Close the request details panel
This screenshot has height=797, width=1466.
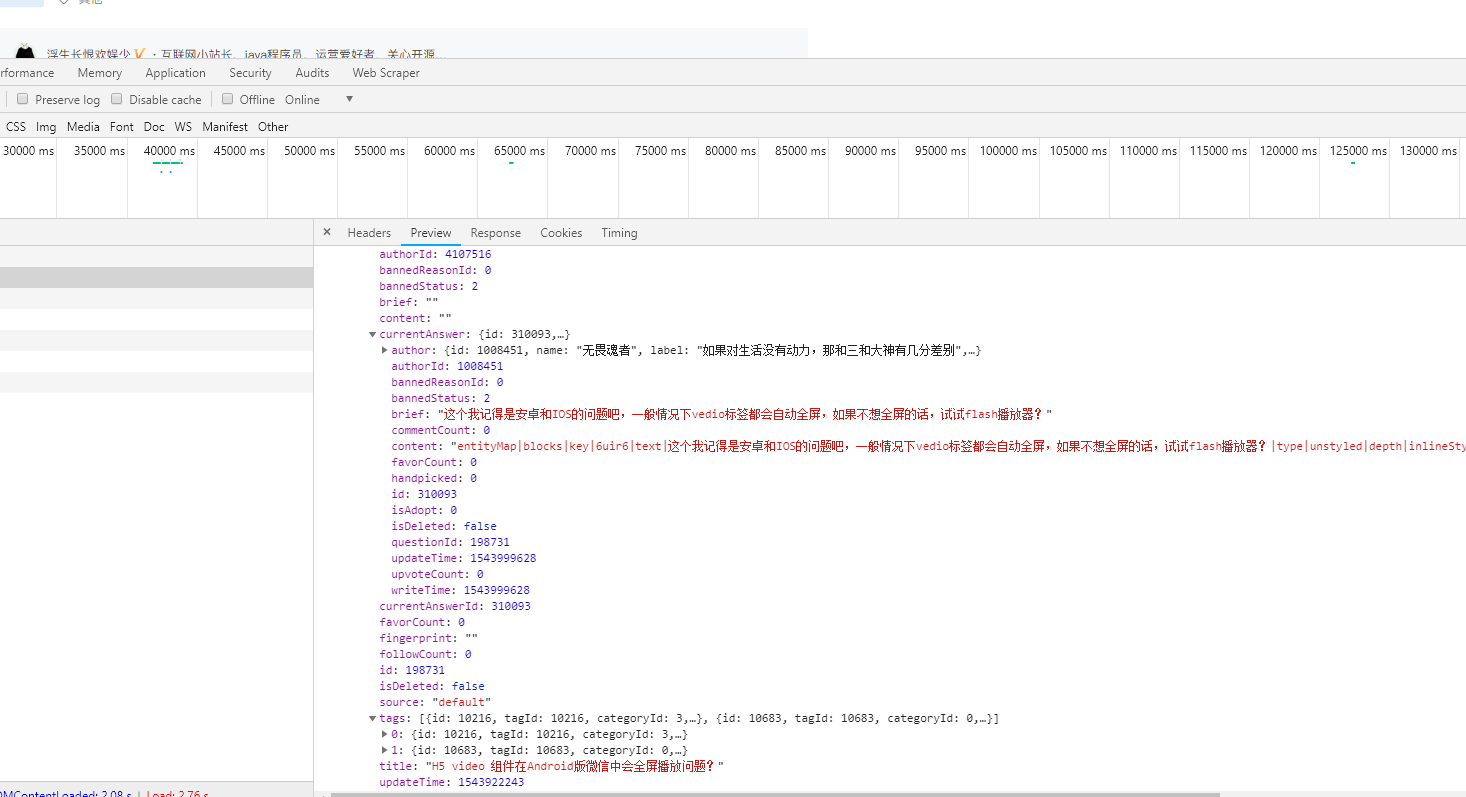pyautogui.click(x=327, y=232)
